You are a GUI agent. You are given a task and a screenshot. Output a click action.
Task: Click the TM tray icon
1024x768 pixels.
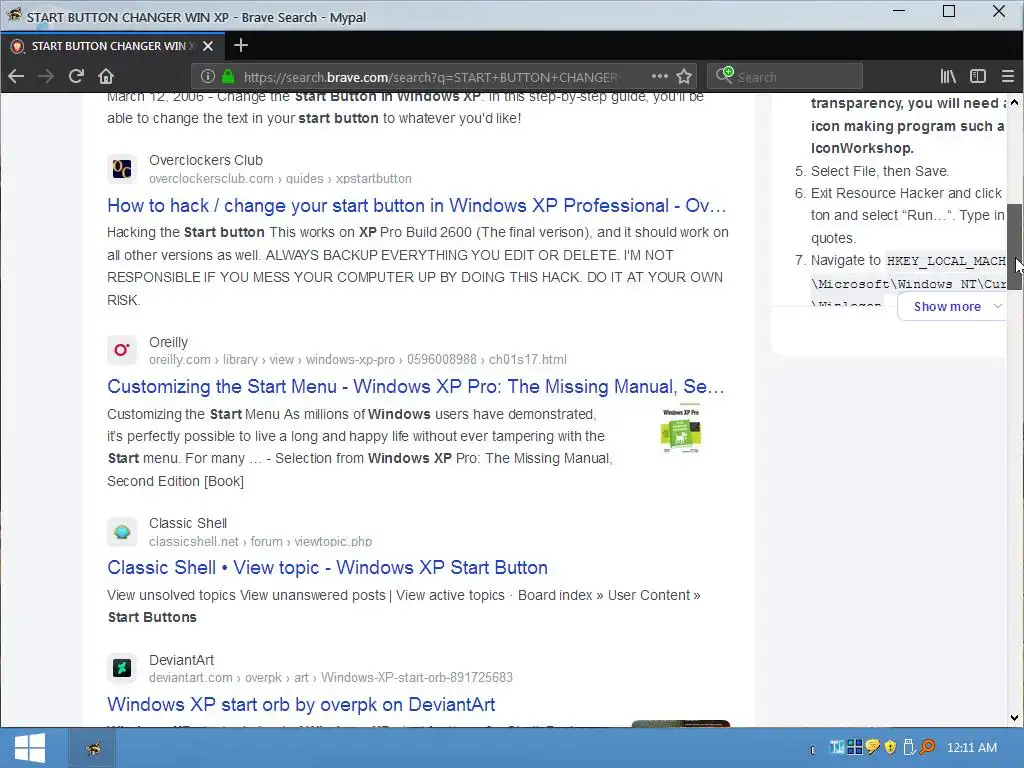838,746
